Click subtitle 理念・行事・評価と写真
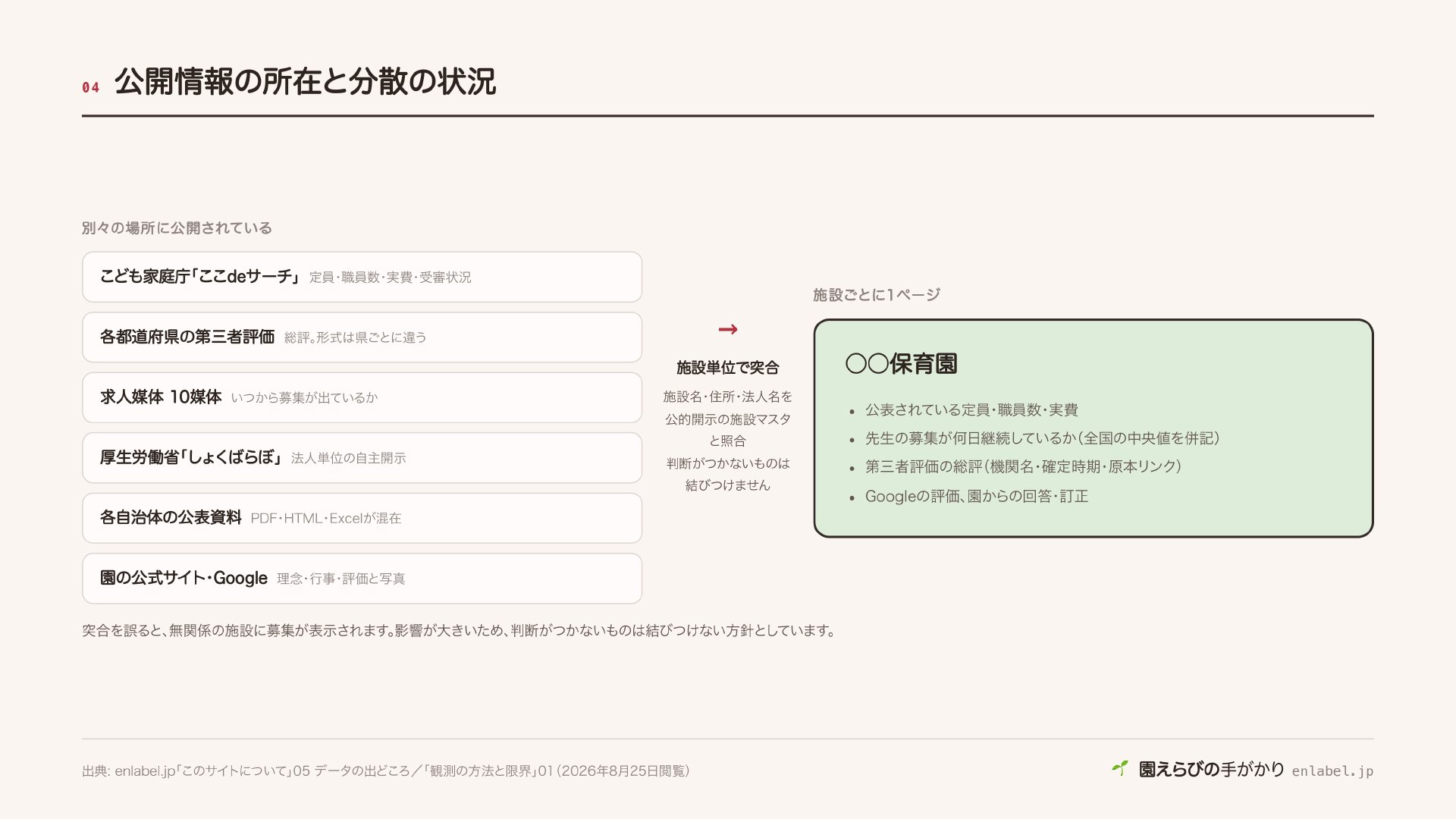The height and width of the screenshot is (819, 1456). [340, 579]
